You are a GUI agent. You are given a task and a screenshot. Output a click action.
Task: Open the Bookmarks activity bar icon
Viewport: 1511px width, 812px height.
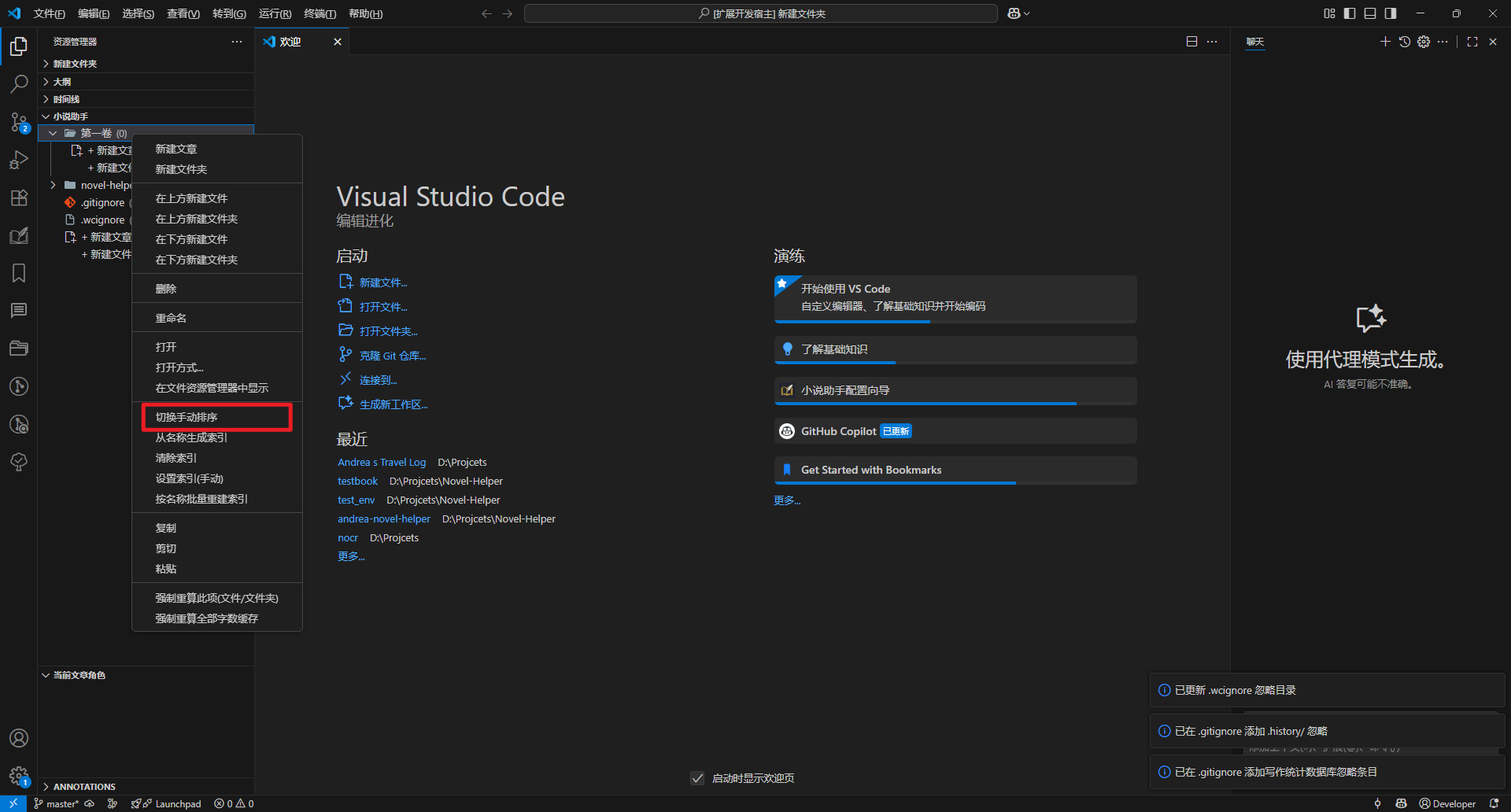click(19, 273)
